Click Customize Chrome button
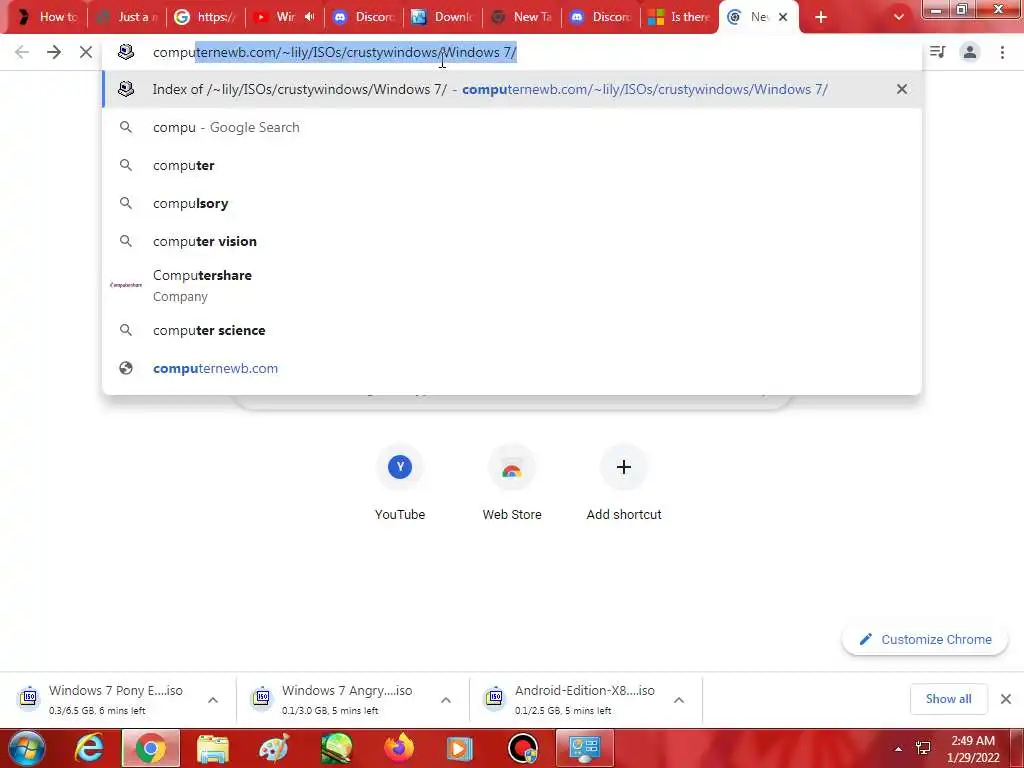The width and height of the screenshot is (1024, 768). pos(925,639)
